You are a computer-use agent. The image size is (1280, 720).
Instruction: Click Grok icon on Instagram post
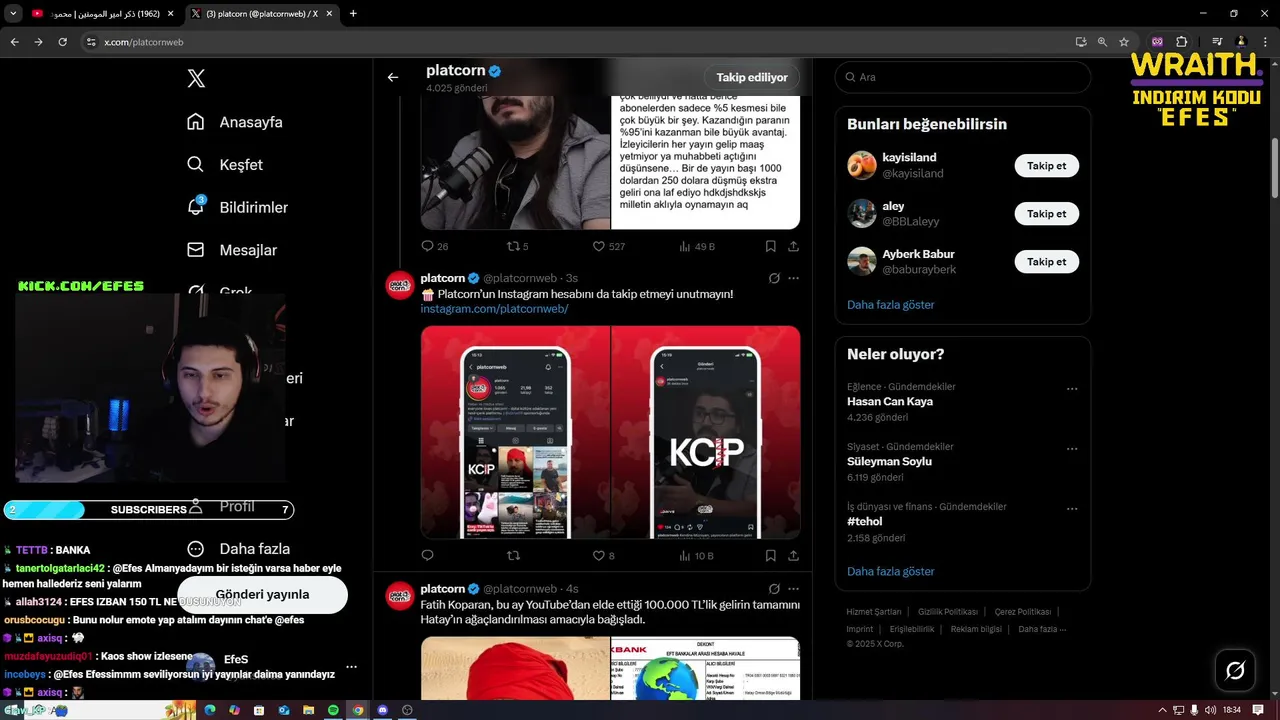pos(774,278)
